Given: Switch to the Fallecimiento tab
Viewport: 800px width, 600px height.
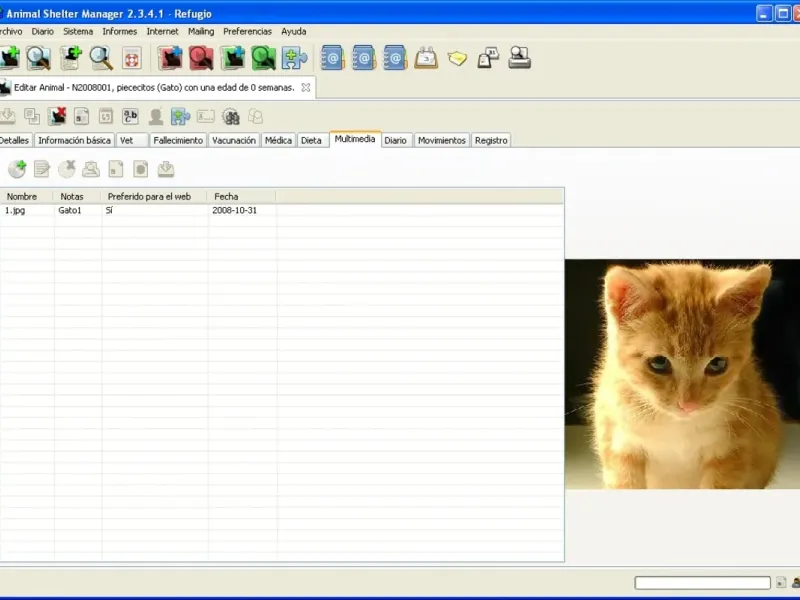Looking at the screenshot, I should (178, 140).
